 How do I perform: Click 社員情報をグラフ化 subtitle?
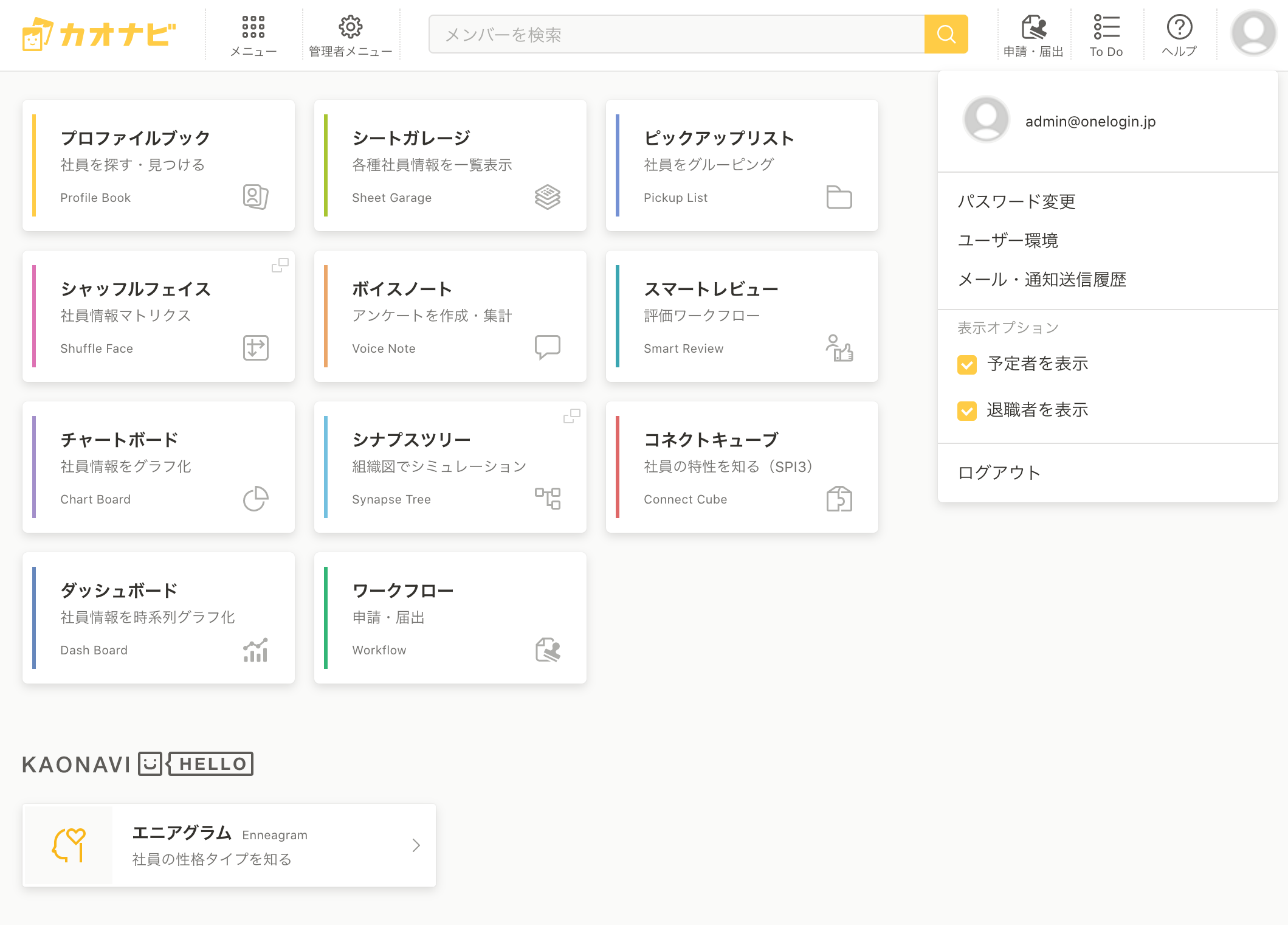(x=125, y=466)
